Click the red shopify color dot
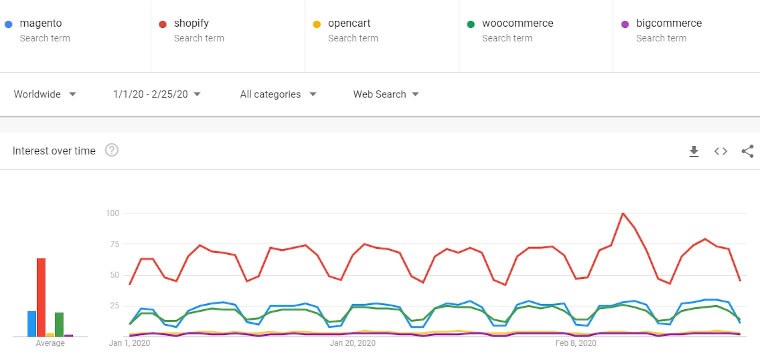Screen dimensions: 760x364 (163, 24)
